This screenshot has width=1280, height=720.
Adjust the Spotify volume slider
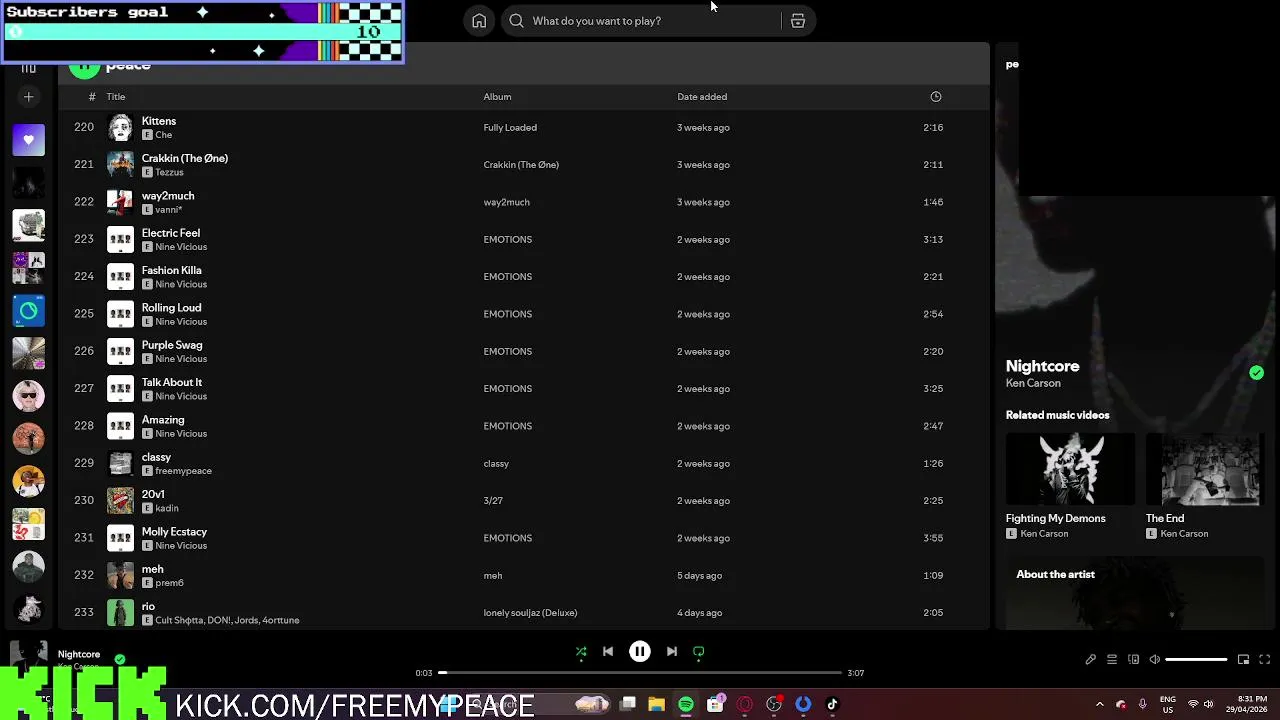tap(1196, 660)
